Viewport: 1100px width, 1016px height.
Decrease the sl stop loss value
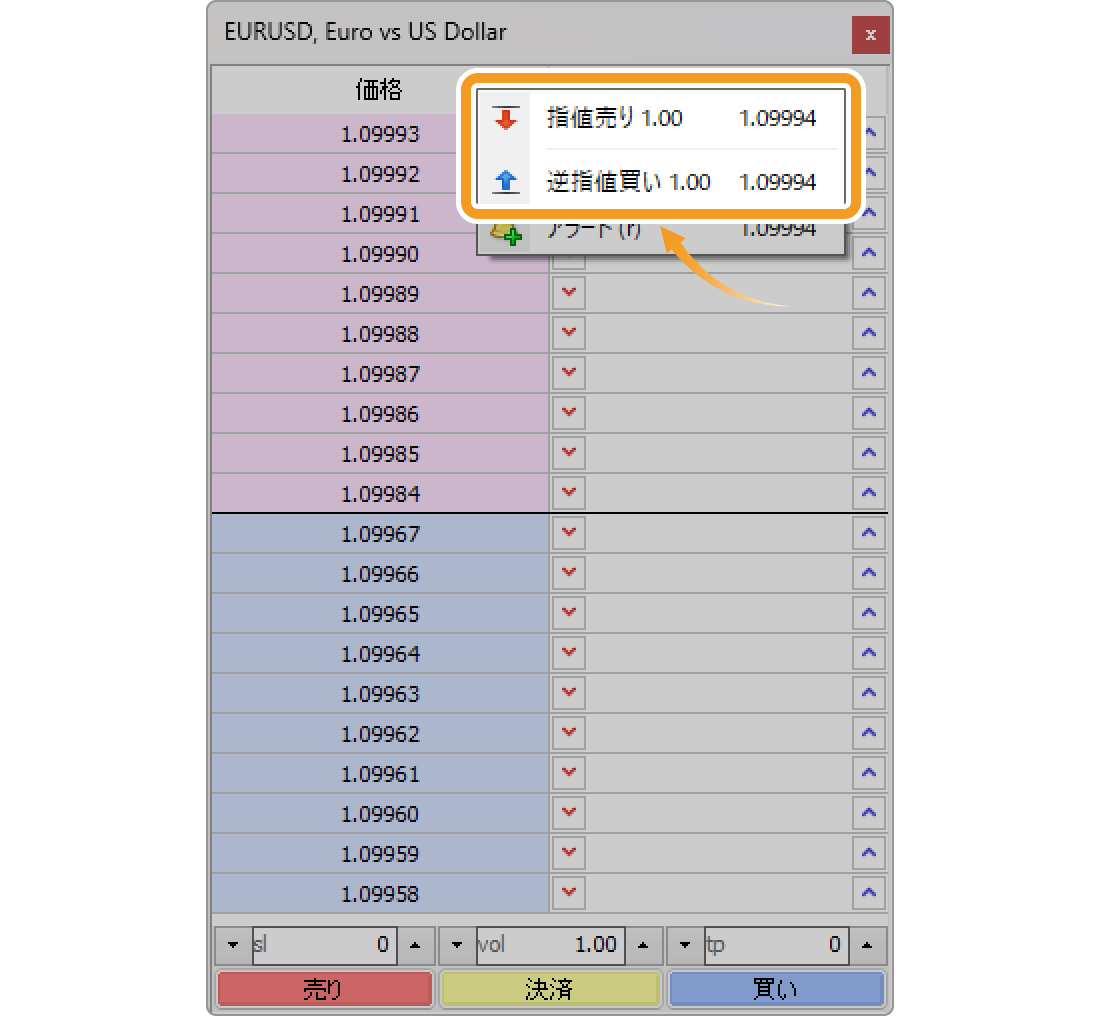coord(233,945)
